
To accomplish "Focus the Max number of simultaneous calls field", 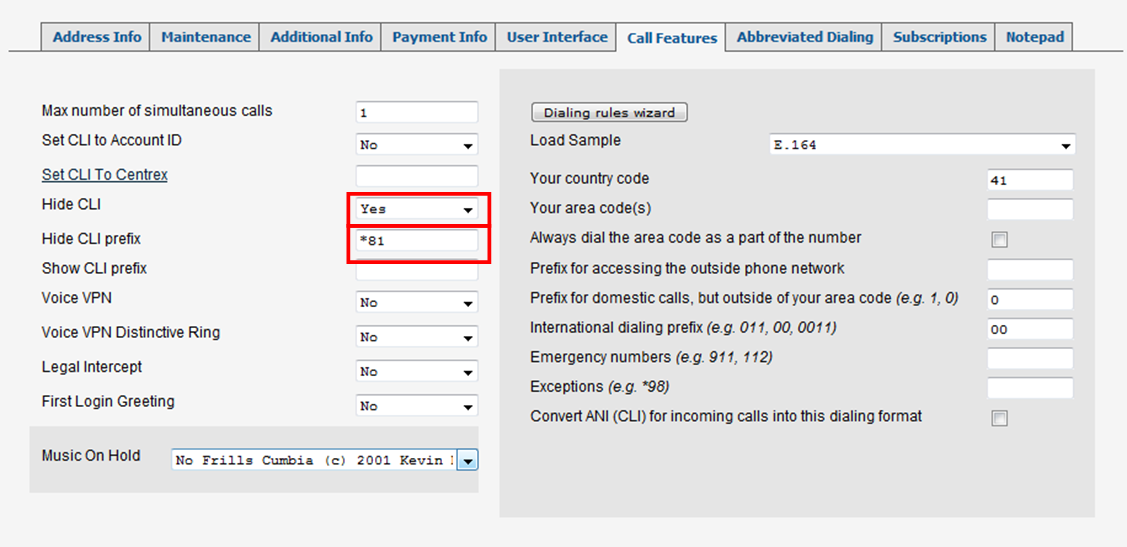I will 417,112.
